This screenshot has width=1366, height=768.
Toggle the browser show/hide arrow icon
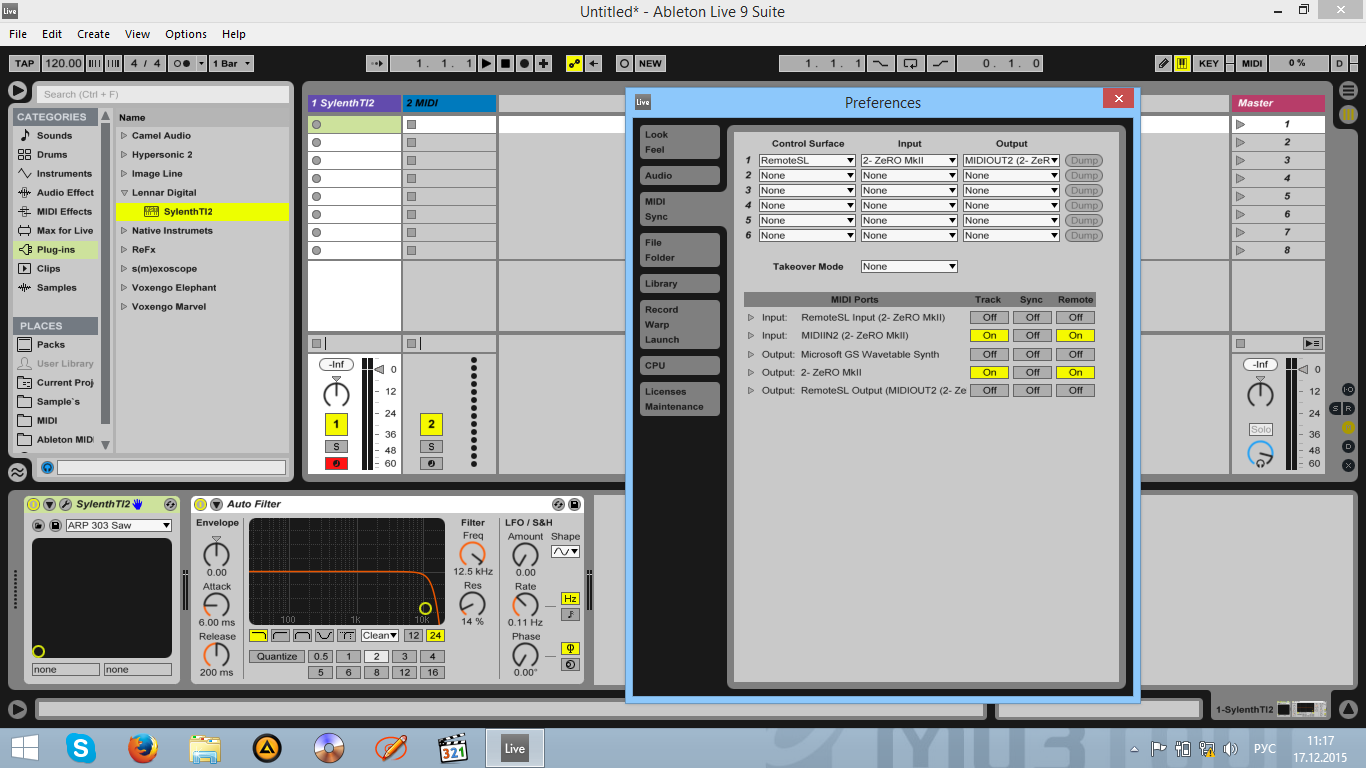pos(18,91)
